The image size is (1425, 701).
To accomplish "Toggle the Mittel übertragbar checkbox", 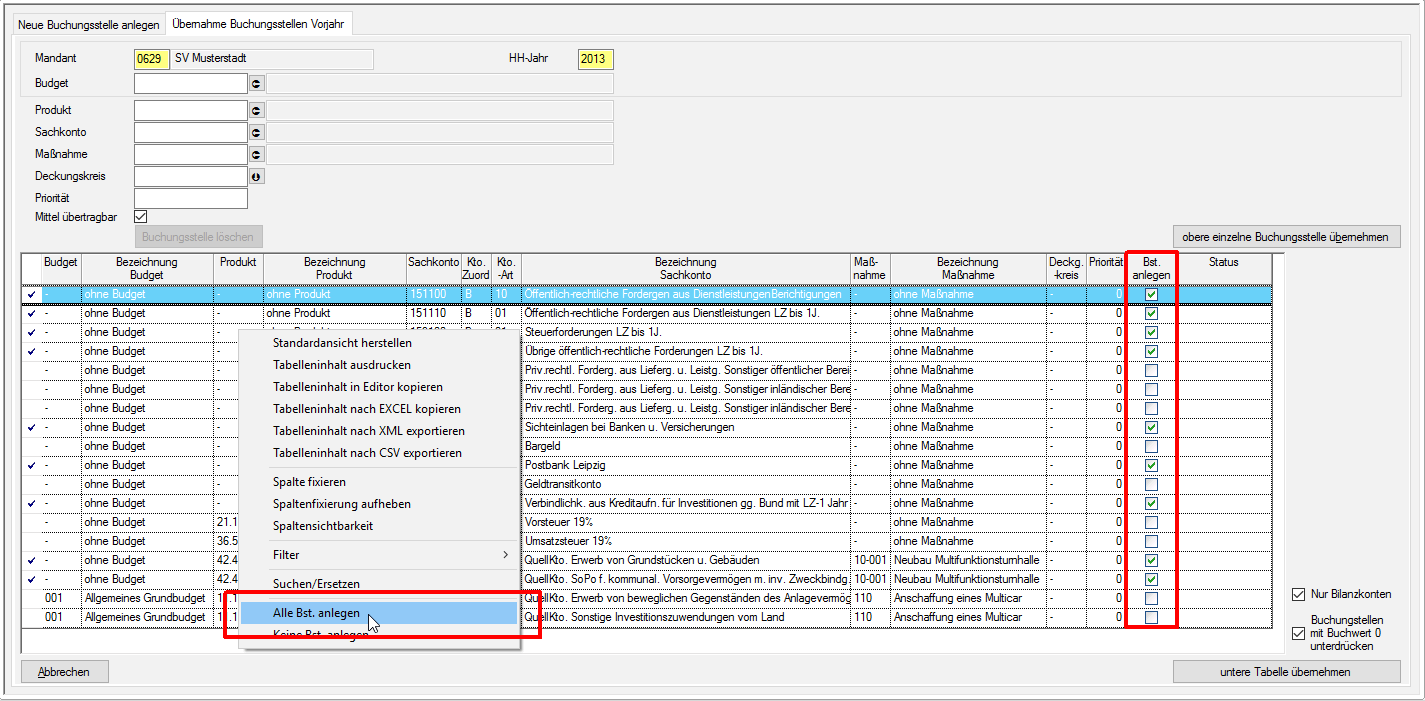I will tap(141, 216).
